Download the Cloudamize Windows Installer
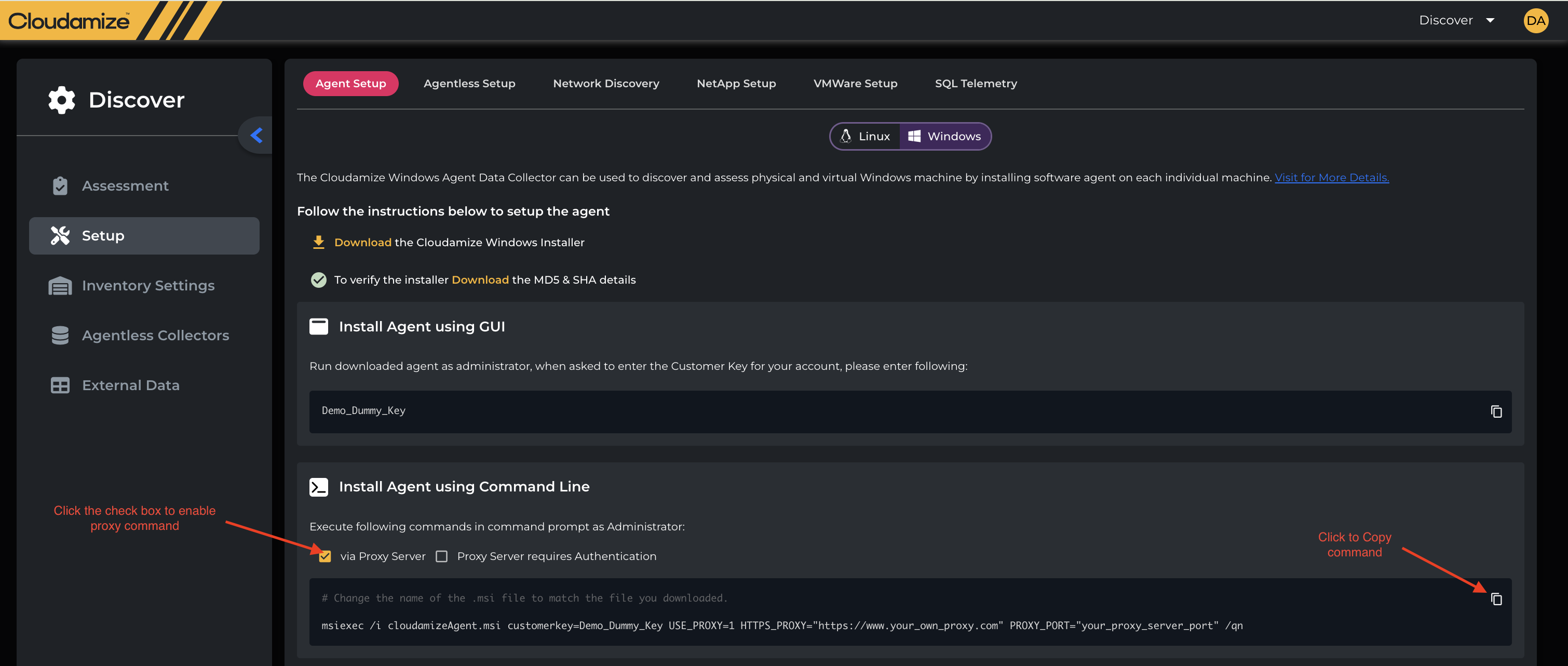Image resolution: width=1568 pixels, height=666 pixels. click(362, 242)
